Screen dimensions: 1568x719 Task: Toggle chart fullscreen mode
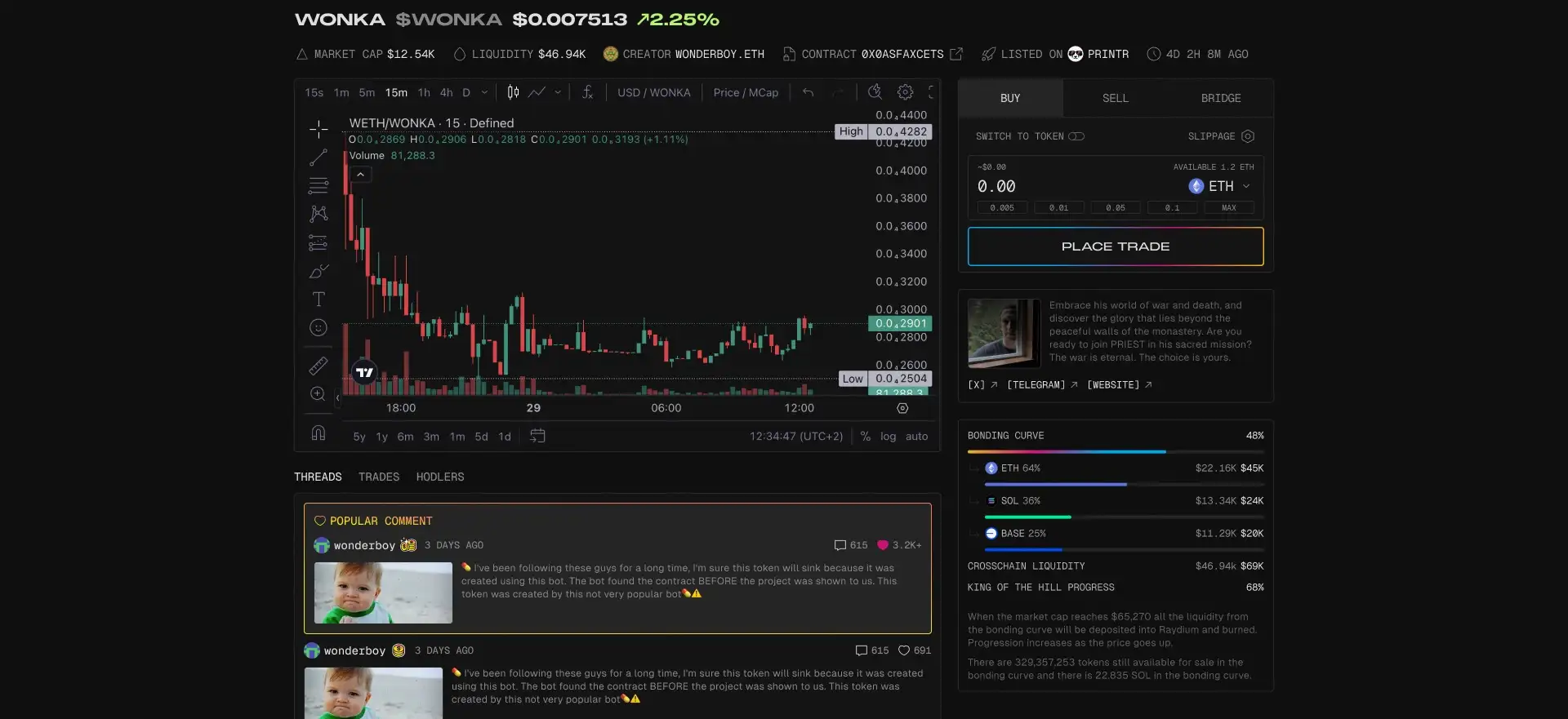[x=931, y=92]
